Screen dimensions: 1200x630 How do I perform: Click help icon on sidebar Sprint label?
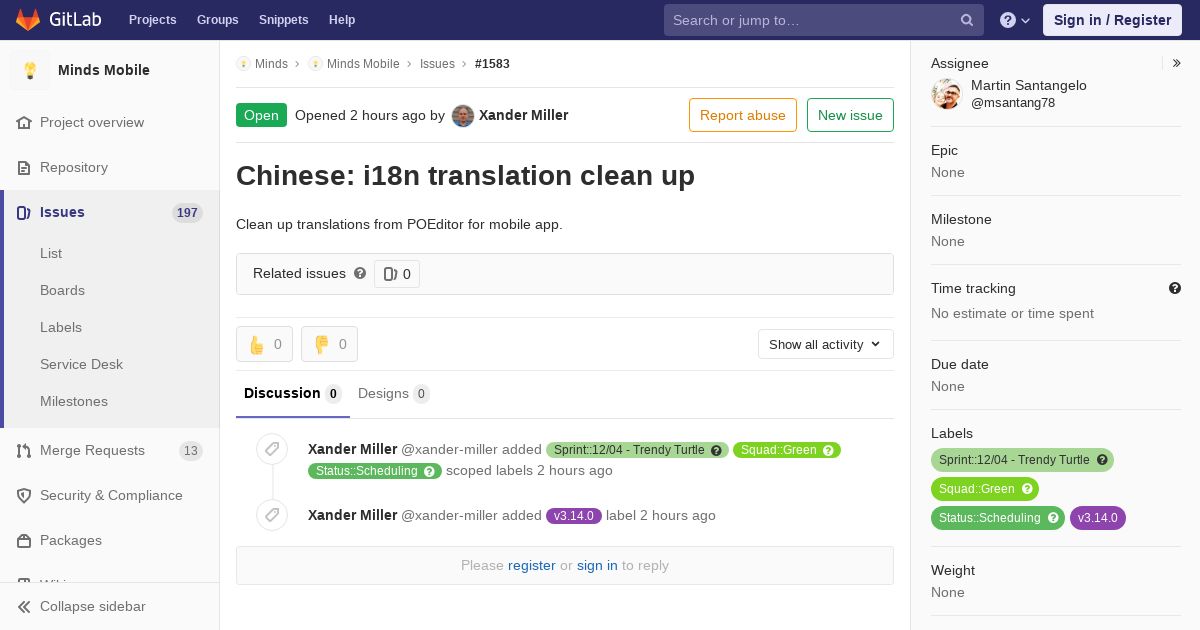tap(1102, 460)
